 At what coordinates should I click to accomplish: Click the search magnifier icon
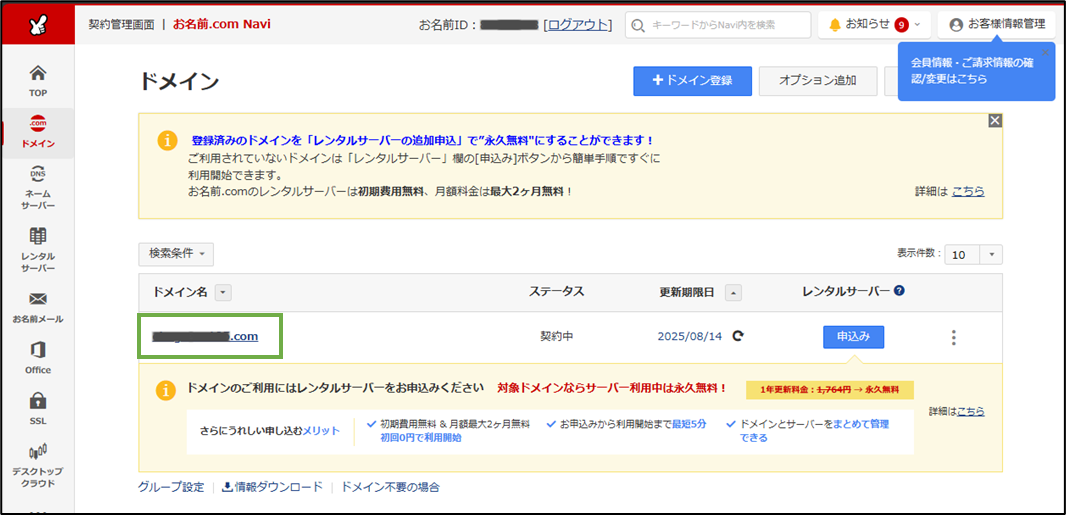(x=637, y=25)
